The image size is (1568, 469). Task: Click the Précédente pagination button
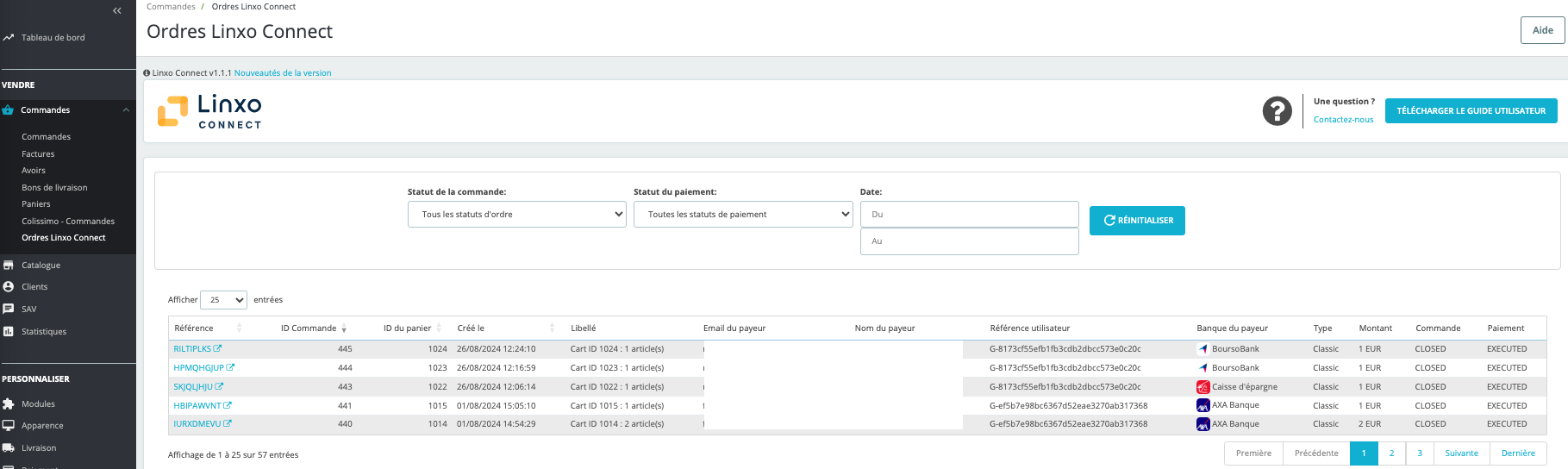click(x=1316, y=453)
